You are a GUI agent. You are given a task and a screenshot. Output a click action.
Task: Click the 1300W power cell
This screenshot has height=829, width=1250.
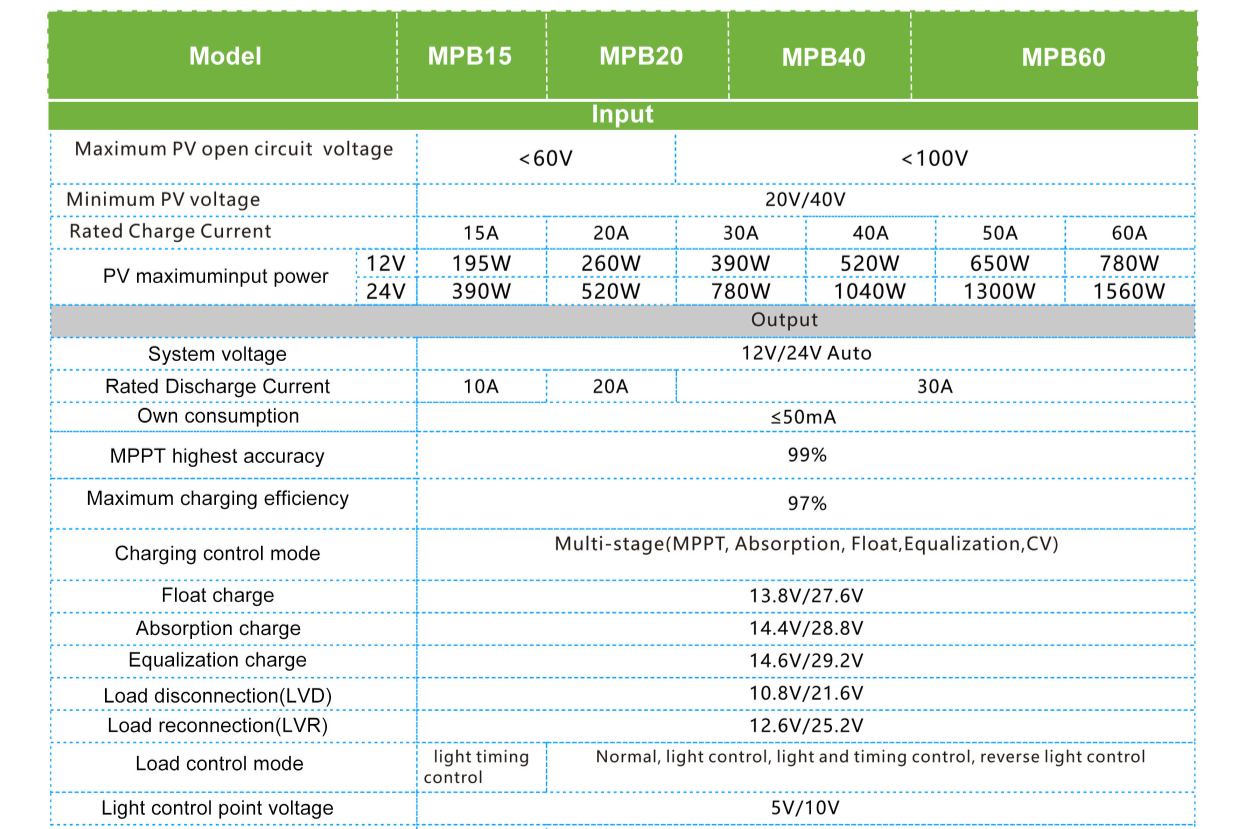pyautogui.click(x=1000, y=292)
